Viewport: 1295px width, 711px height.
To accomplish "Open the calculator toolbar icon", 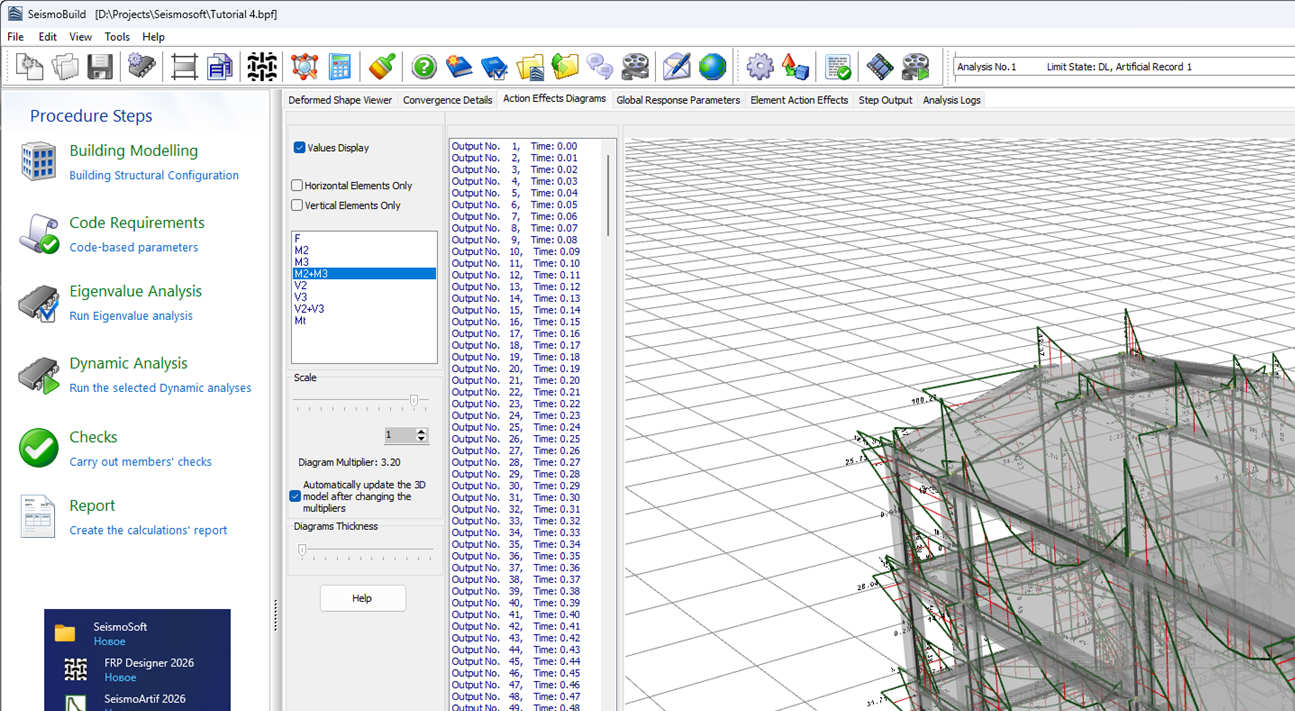I will coord(339,67).
